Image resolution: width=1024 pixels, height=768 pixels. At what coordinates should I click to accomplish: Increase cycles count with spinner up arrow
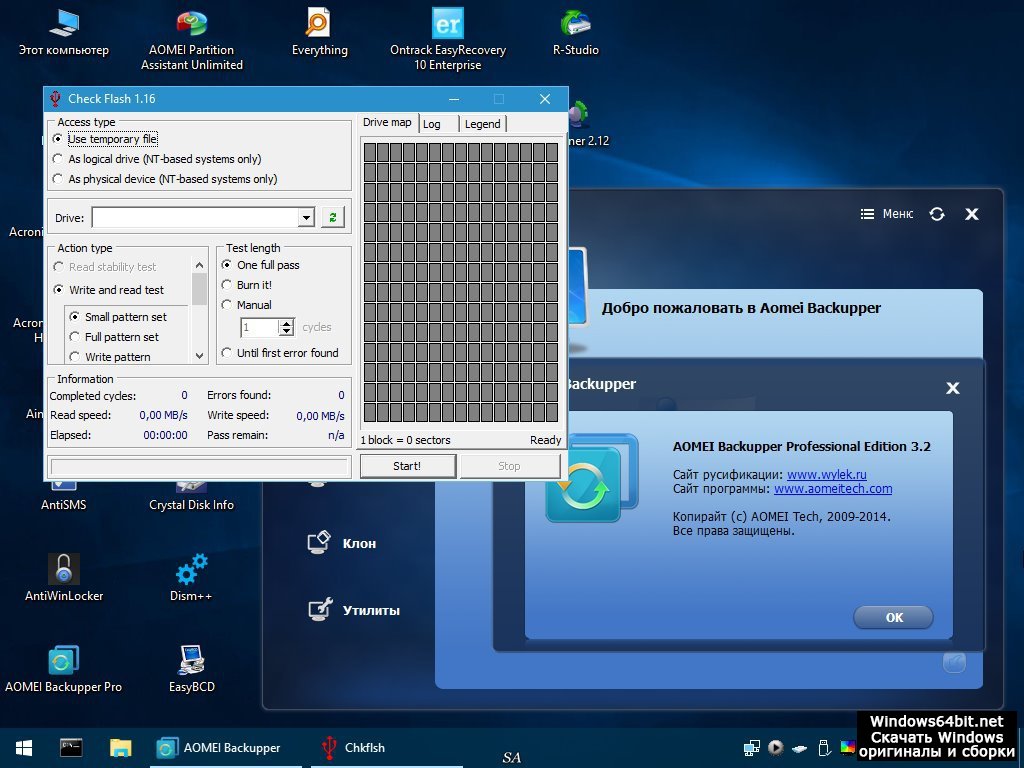(x=287, y=323)
